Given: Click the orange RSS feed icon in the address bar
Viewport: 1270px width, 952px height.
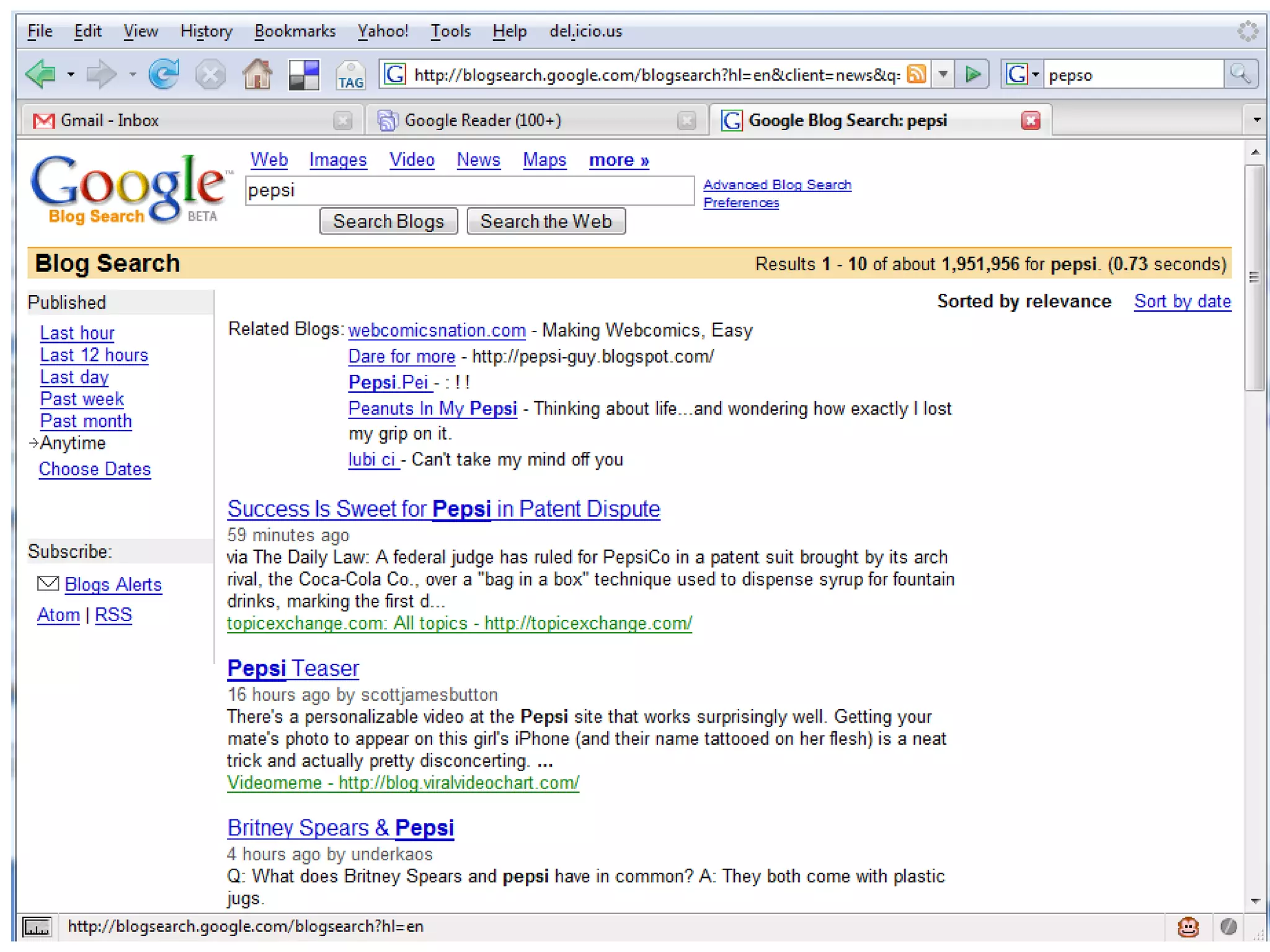Looking at the screenshot, I should (x=916, y=74).
